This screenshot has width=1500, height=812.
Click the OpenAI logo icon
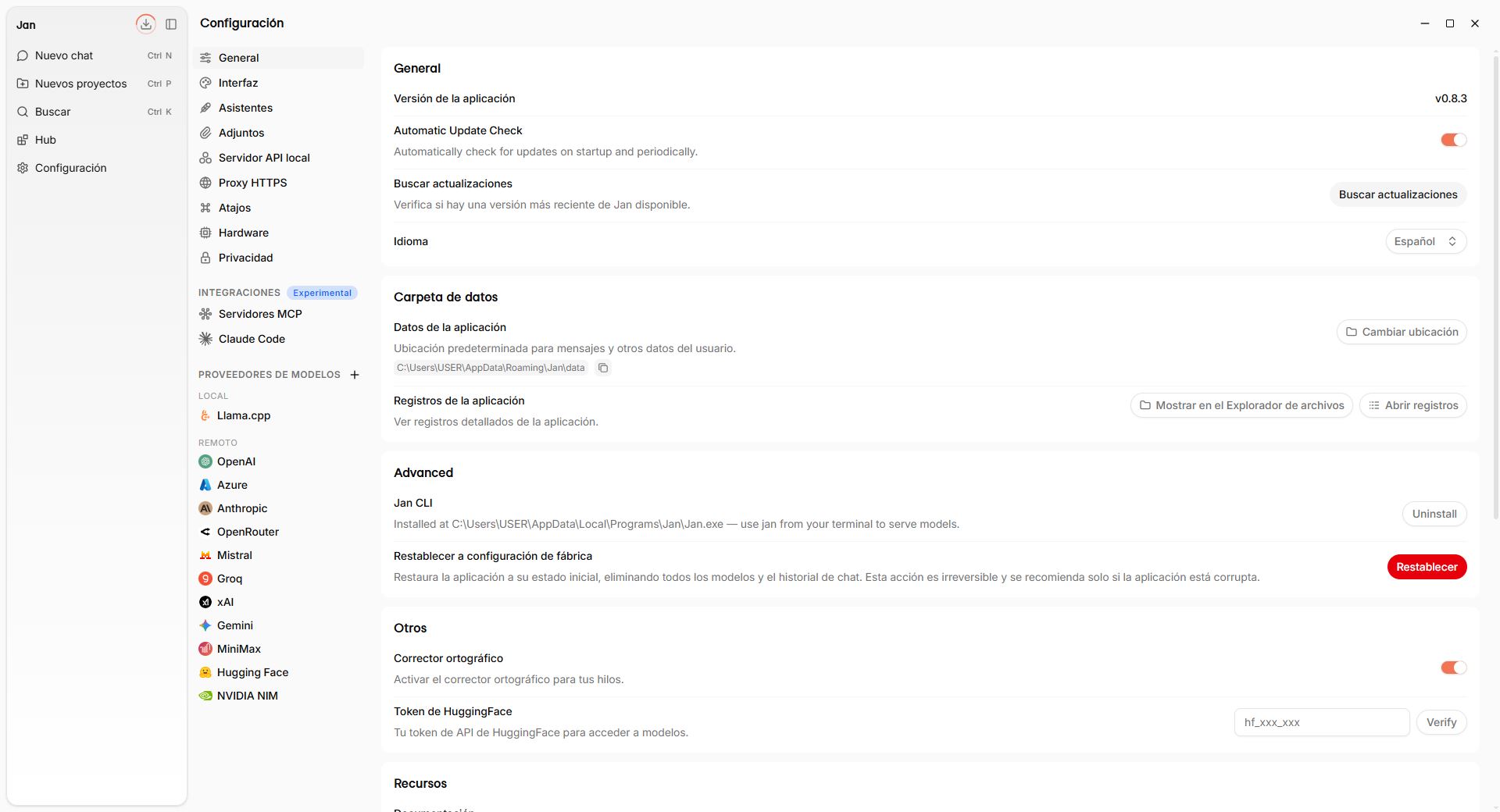click(205, 461)
